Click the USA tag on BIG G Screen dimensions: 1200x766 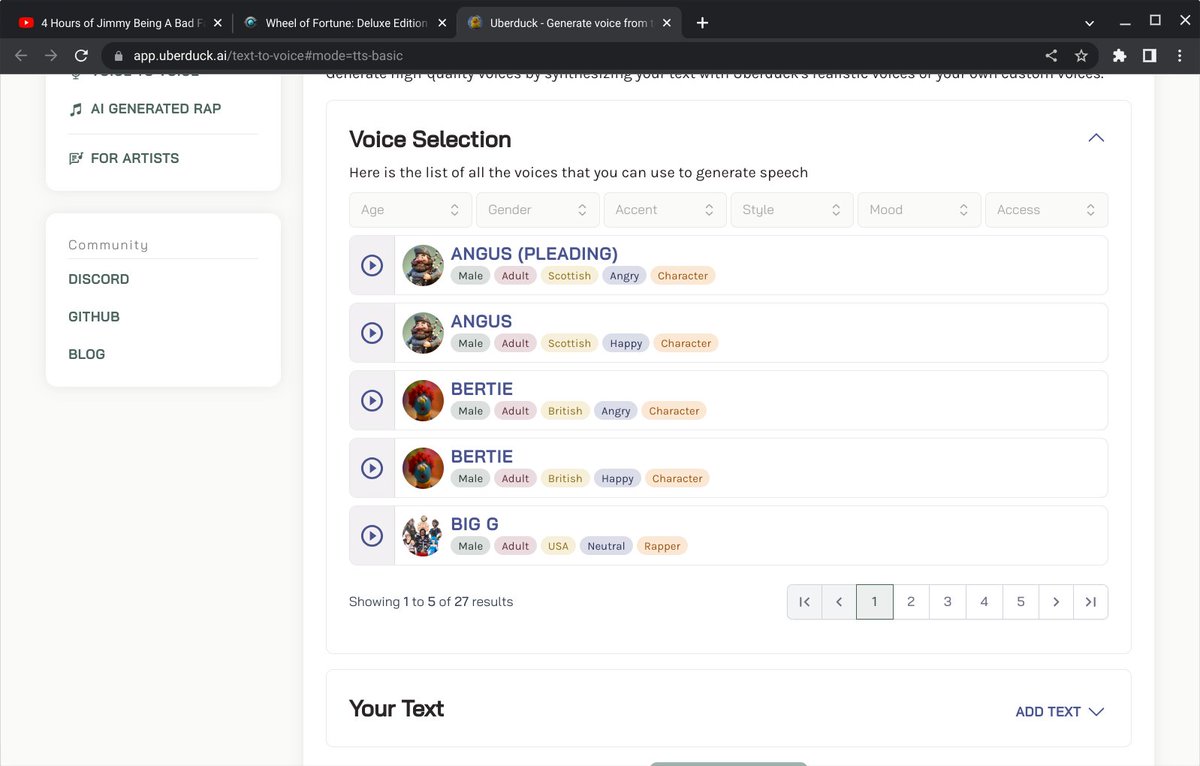click(x=558, y=546)
